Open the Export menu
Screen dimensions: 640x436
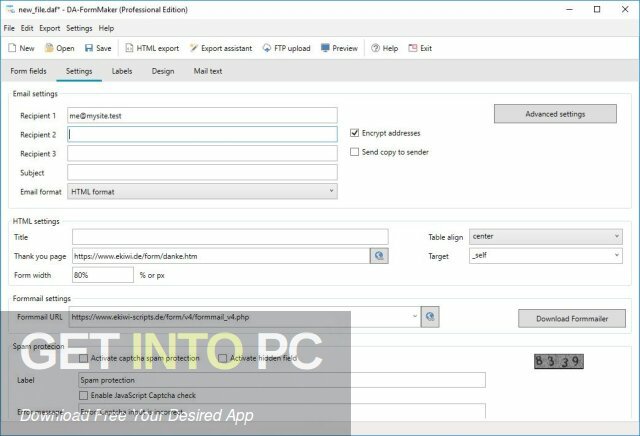(50, 28)
